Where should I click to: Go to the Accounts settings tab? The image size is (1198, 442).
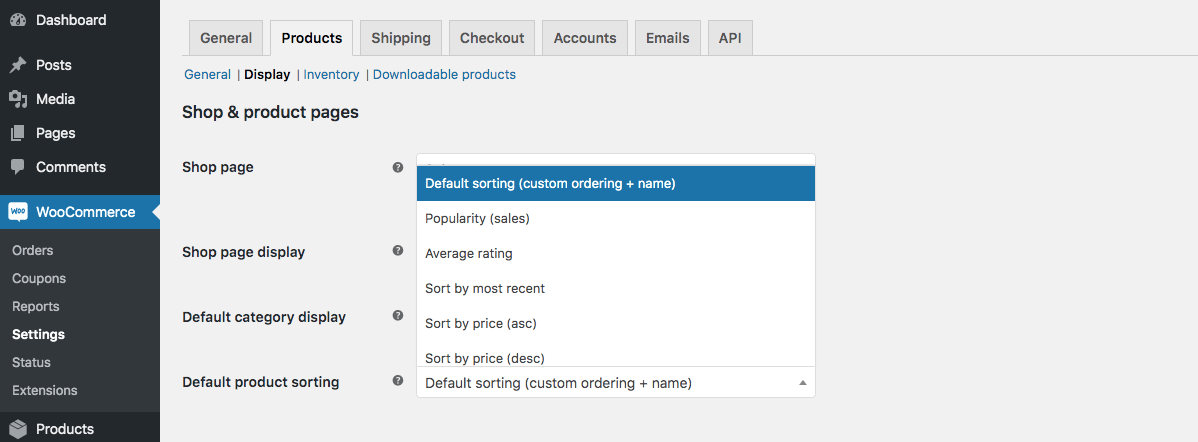(x=585, y=38)
